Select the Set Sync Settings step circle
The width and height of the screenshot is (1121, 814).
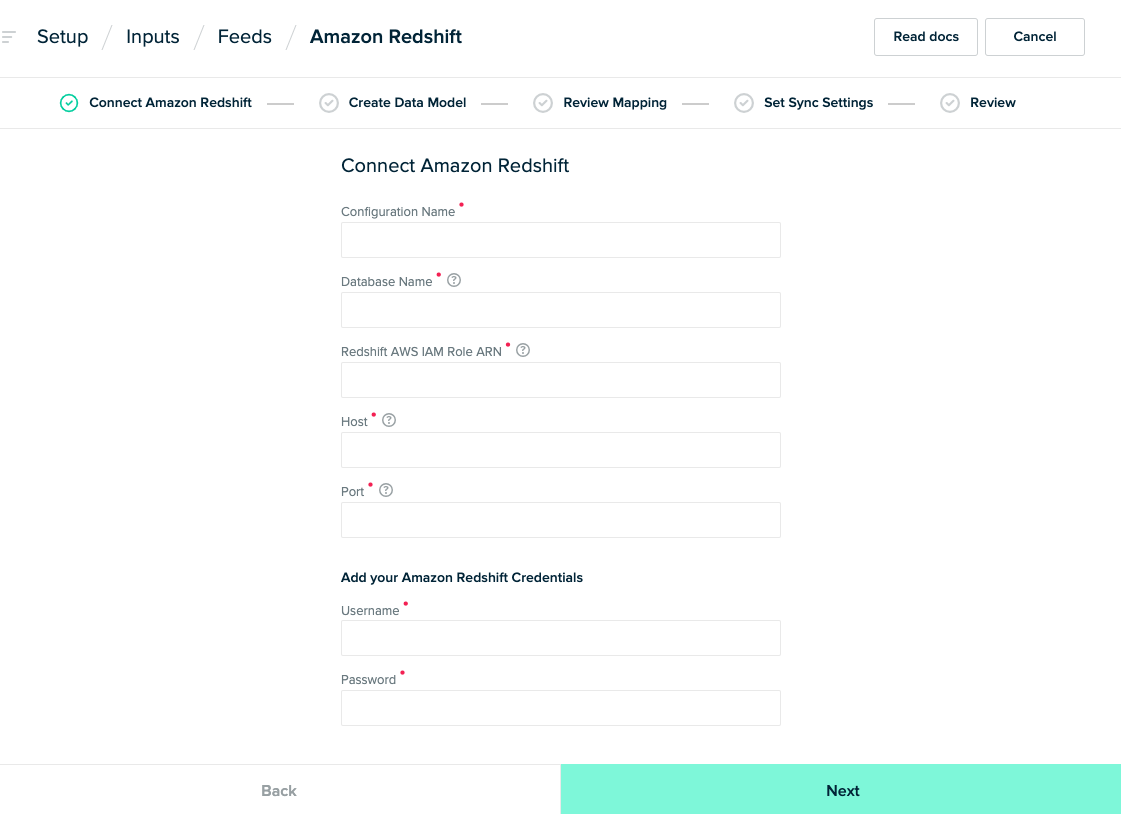click(x=744, y=103)
